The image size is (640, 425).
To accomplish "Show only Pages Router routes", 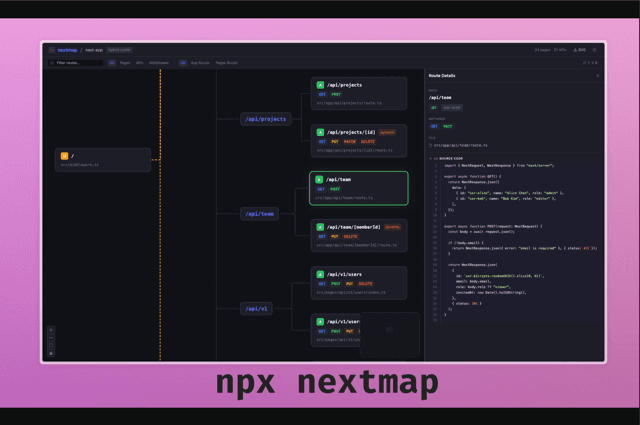I will 227,63.
